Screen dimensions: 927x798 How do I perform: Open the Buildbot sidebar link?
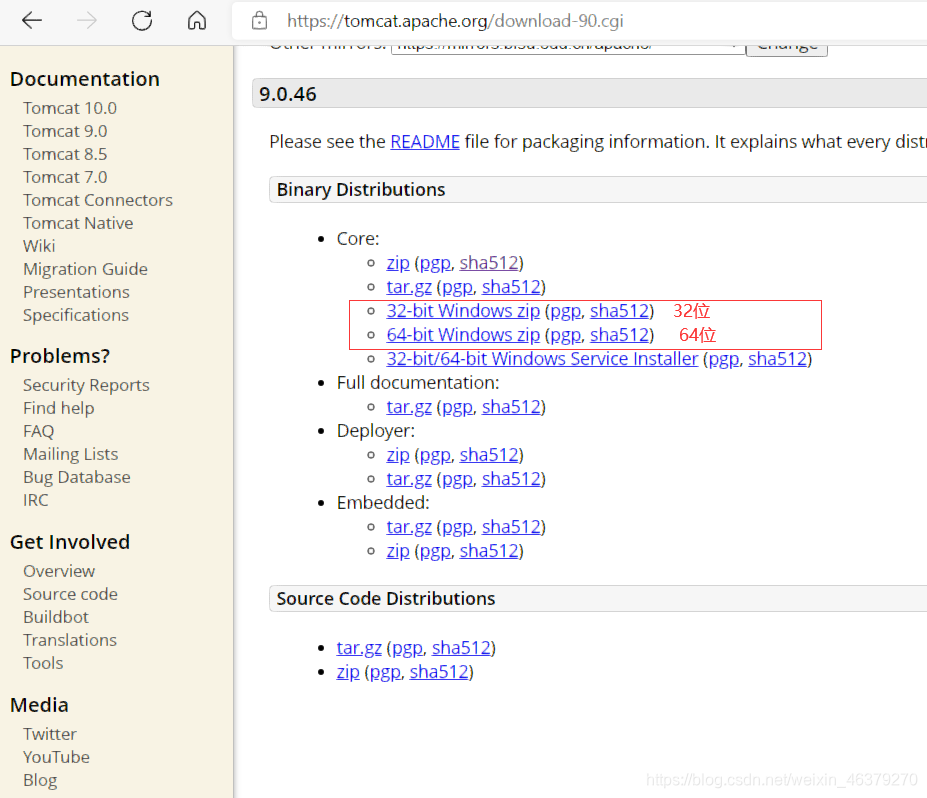click(56, 618)
